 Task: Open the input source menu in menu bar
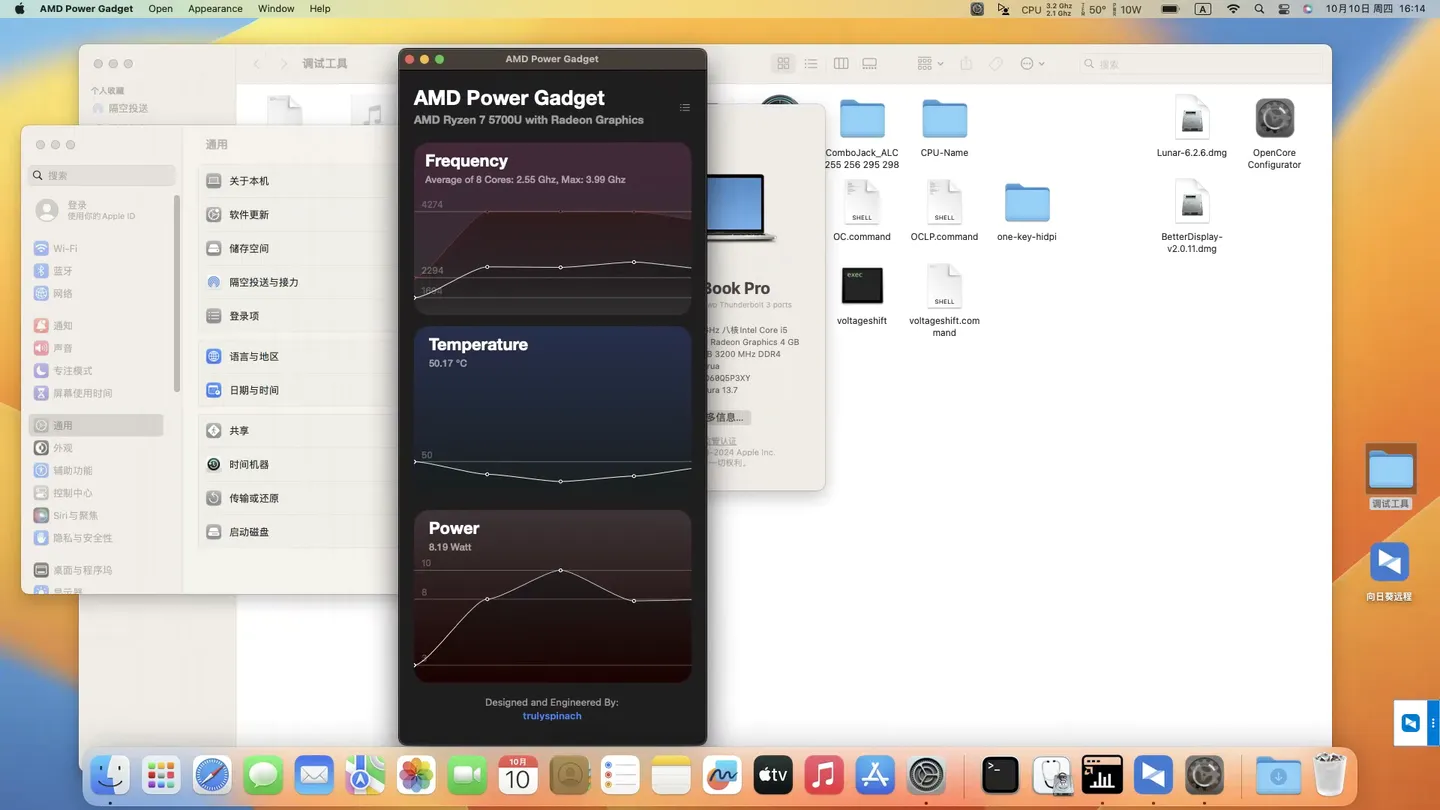point(1203,9)
